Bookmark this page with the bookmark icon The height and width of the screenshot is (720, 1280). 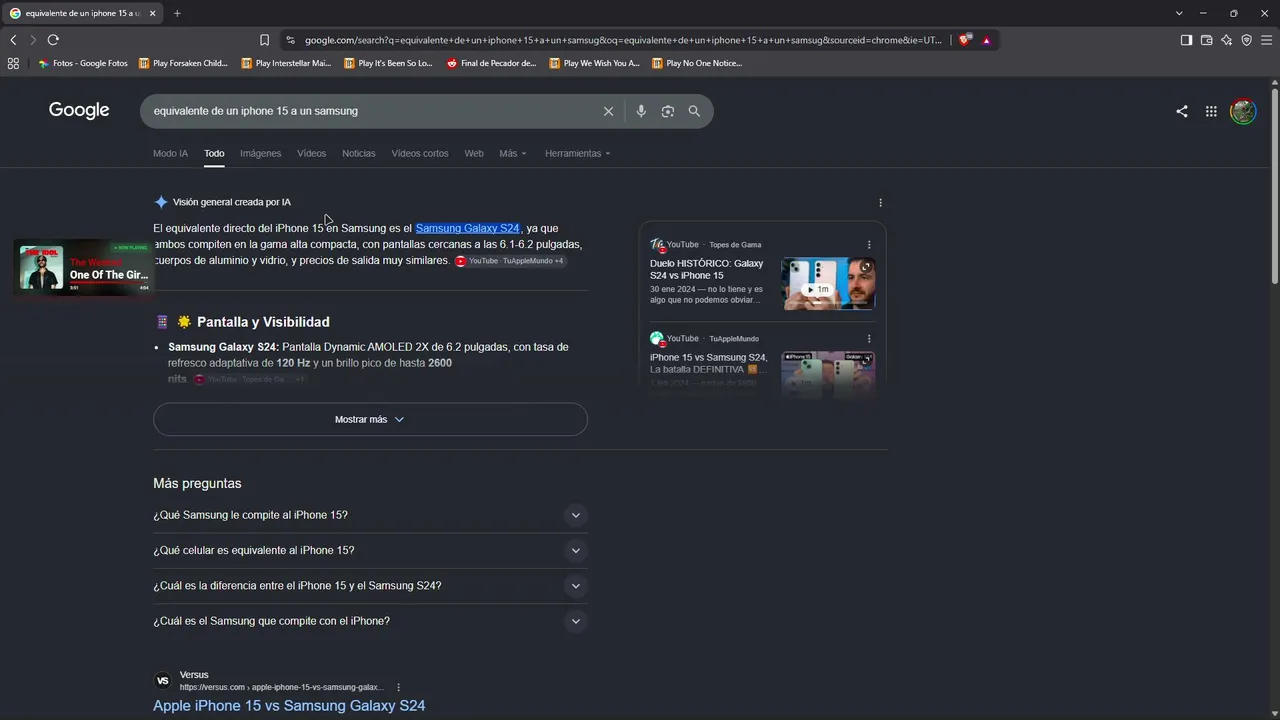pyautogui.click(x=264, y=40)
